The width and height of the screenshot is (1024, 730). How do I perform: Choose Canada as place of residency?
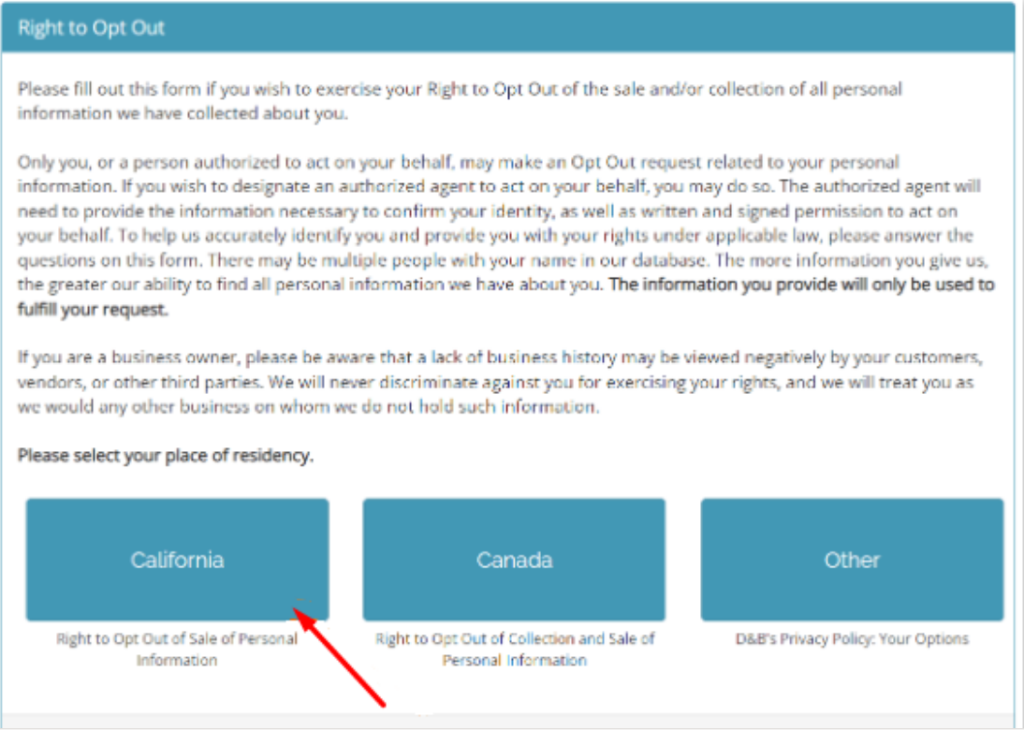coord(514,559)
